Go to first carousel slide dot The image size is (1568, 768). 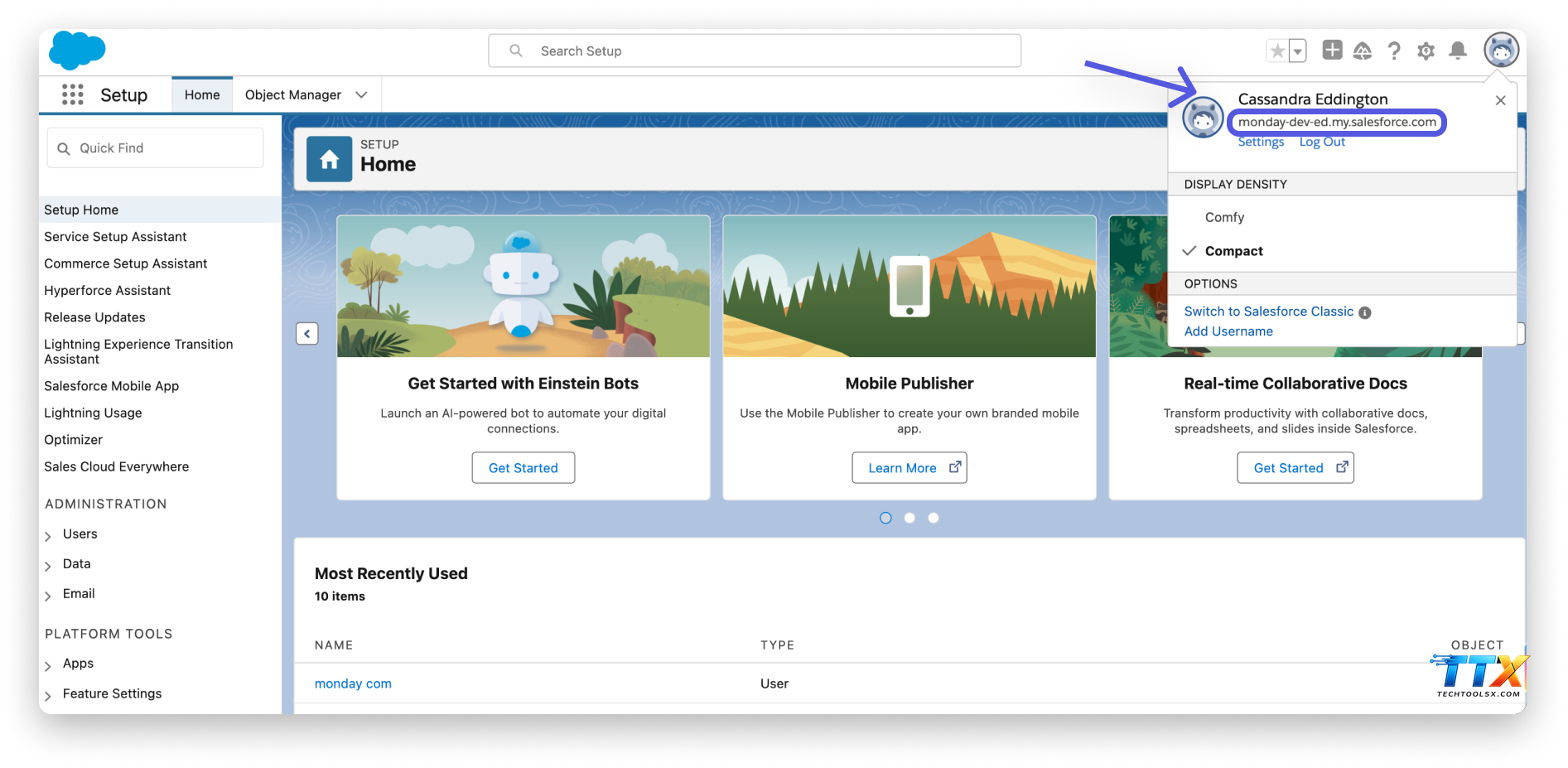(x=885, y=518)
